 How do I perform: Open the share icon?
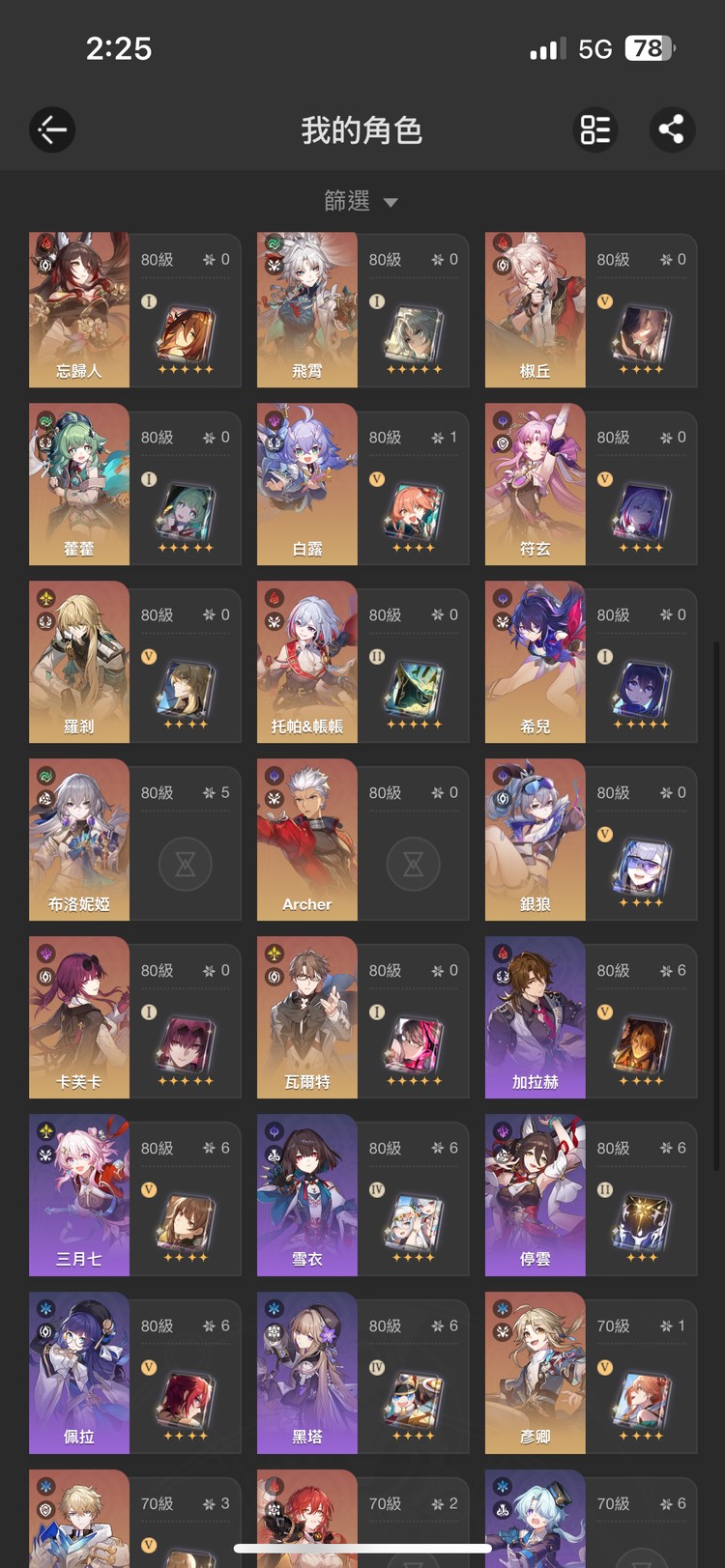pos(672,129)
